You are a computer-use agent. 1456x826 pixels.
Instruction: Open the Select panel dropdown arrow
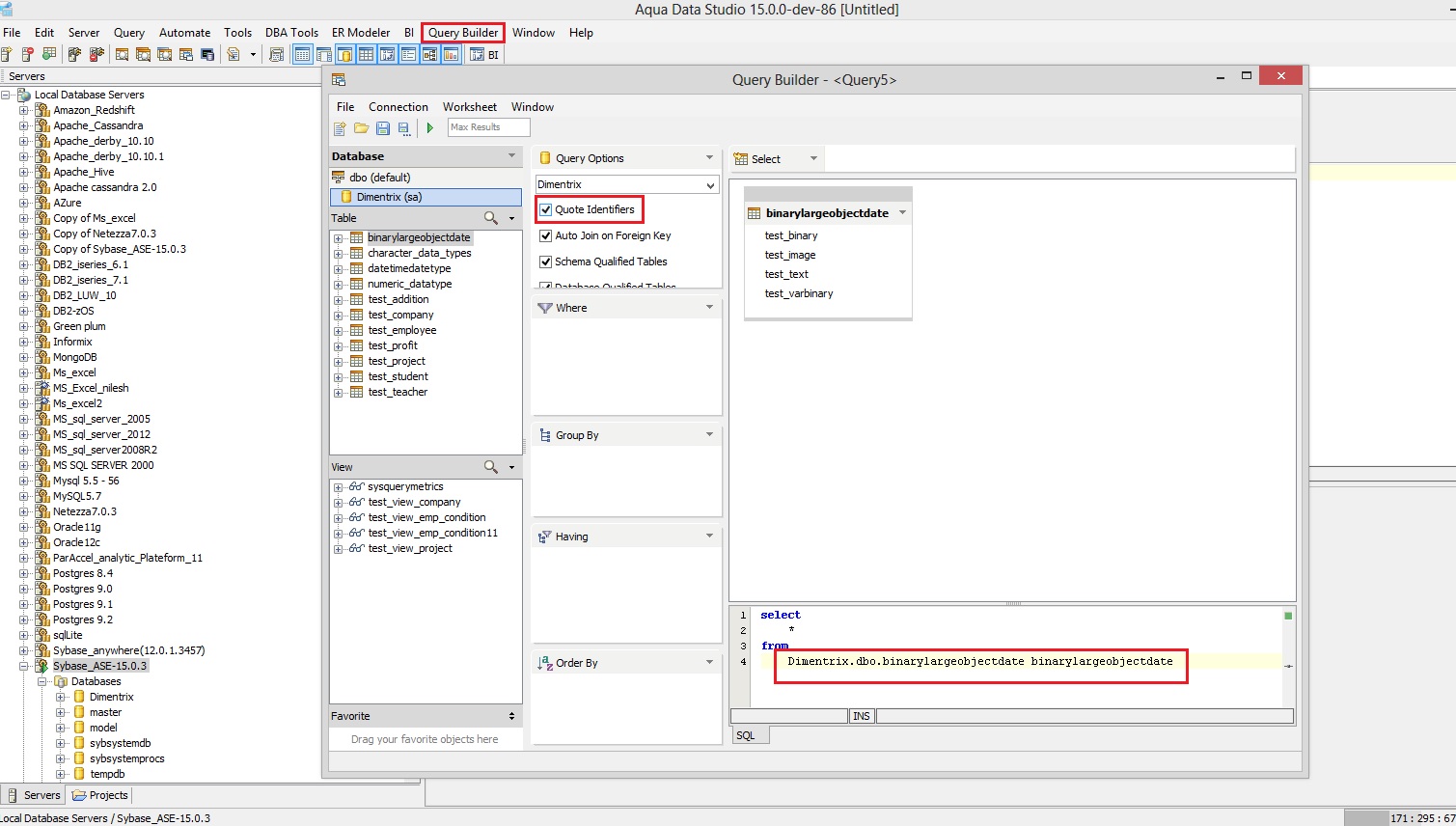[x=813, y=158]
